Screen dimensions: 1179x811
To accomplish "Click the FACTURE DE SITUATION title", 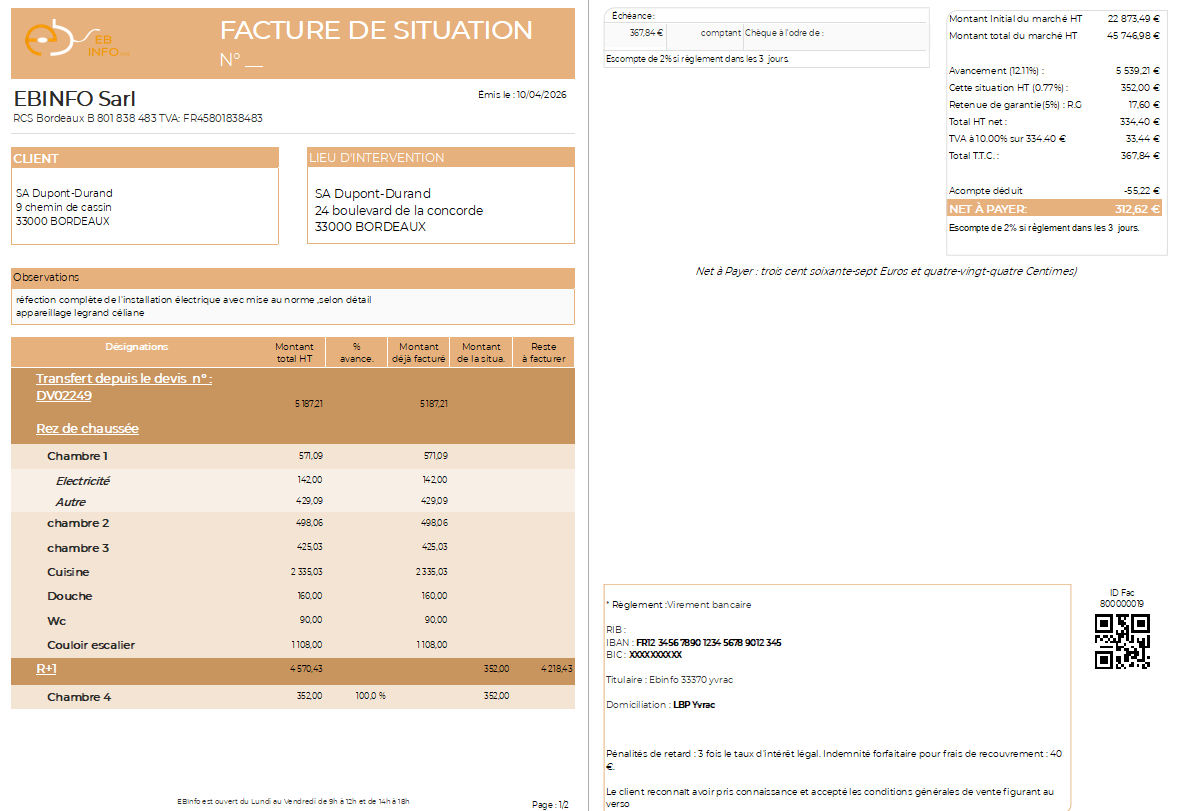I will pyautogui.click(x=376, y=30).
